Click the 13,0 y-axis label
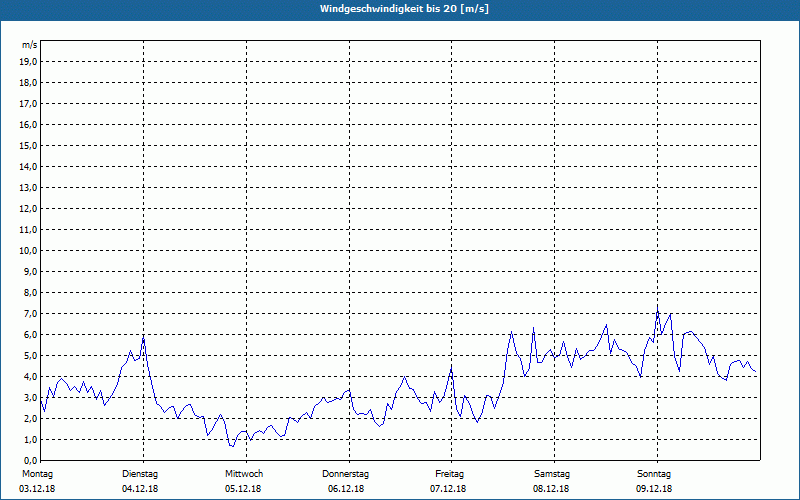 point(29,188)
